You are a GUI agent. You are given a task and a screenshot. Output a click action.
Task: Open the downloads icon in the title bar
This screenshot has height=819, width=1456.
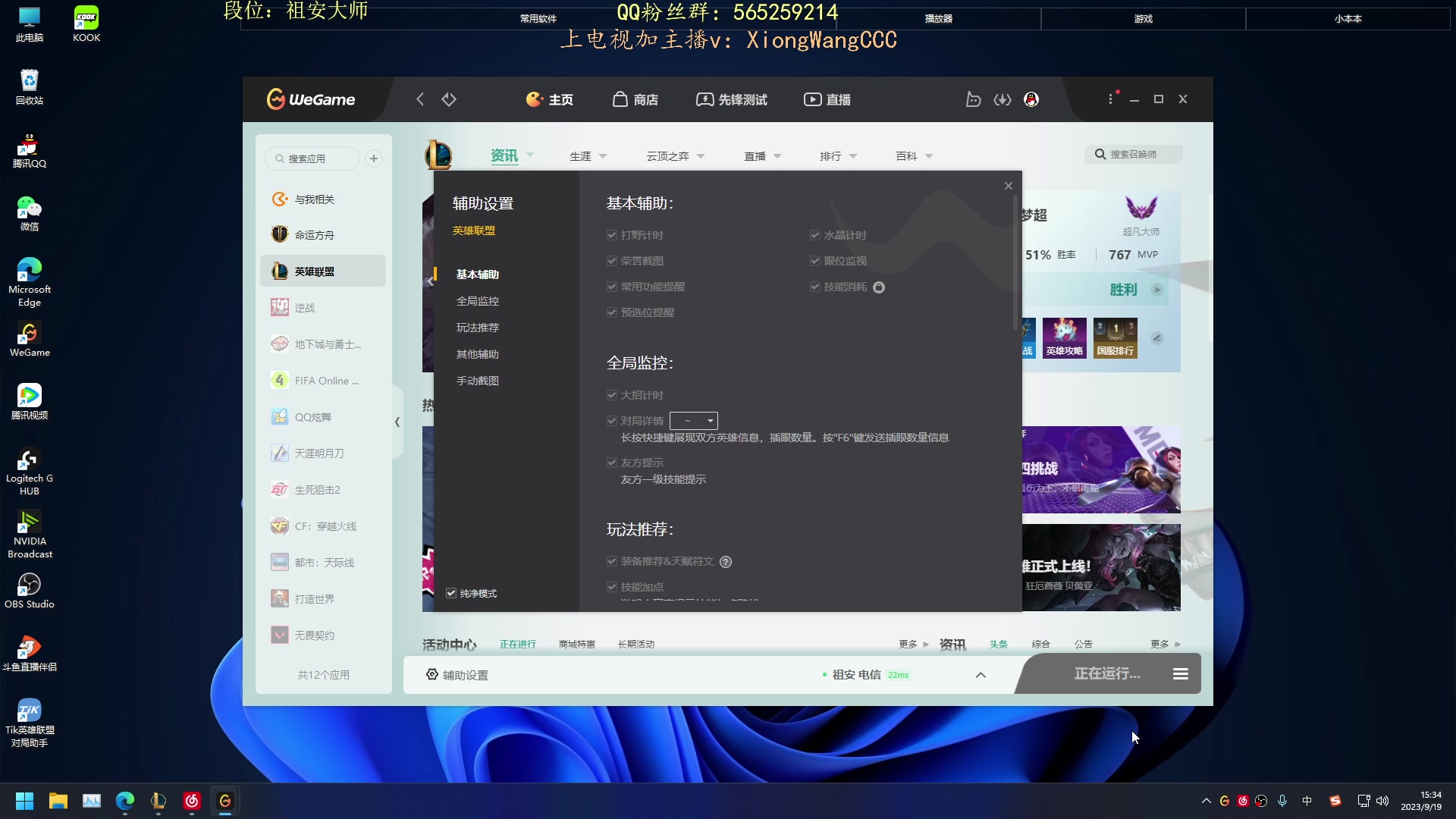coord(1003,99)
